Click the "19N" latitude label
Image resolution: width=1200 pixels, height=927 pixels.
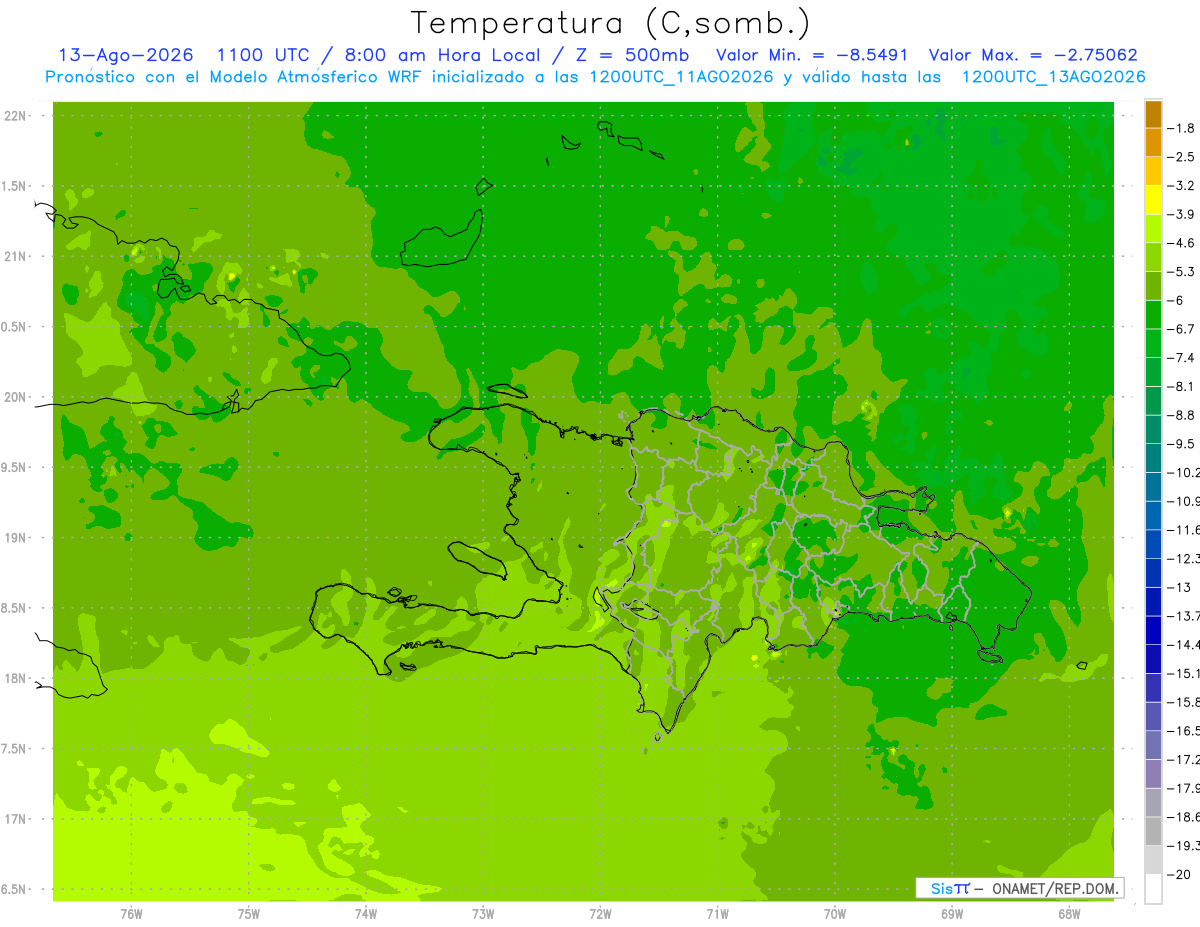point(16,538)
